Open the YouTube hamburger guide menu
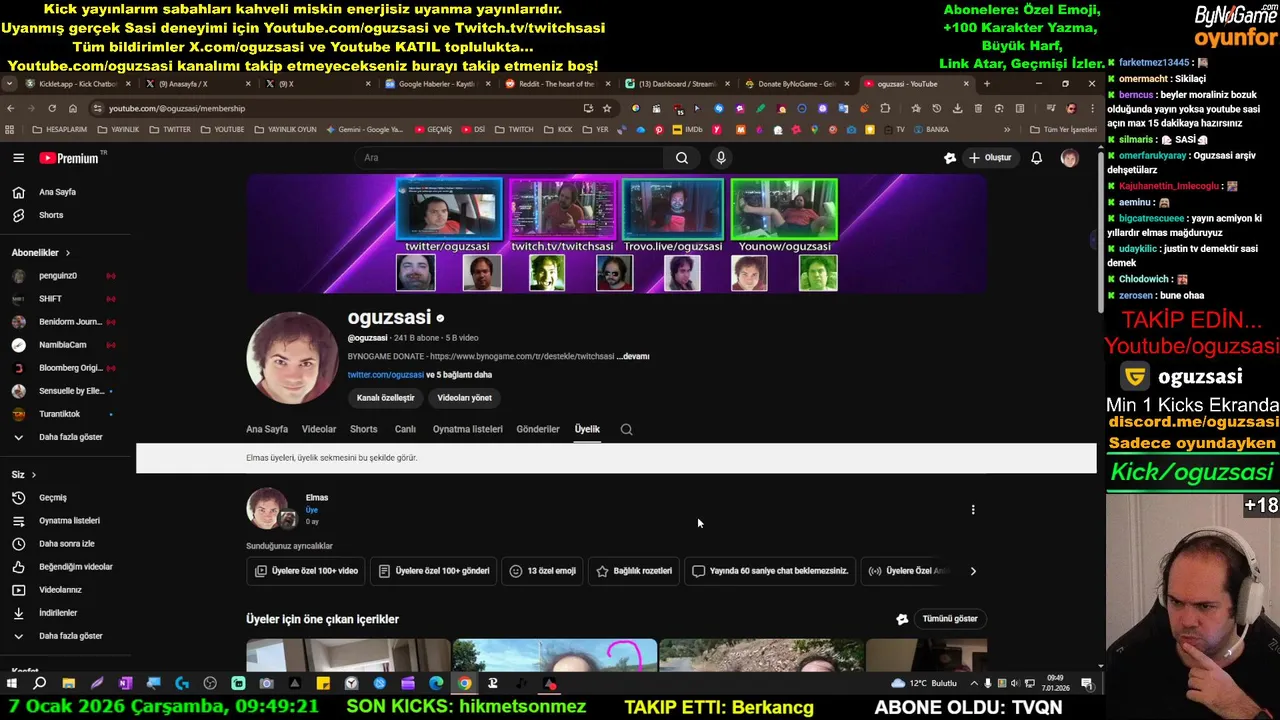This screenshot has height=720, width=1280. pyautogui.click(x=18, y=158)
